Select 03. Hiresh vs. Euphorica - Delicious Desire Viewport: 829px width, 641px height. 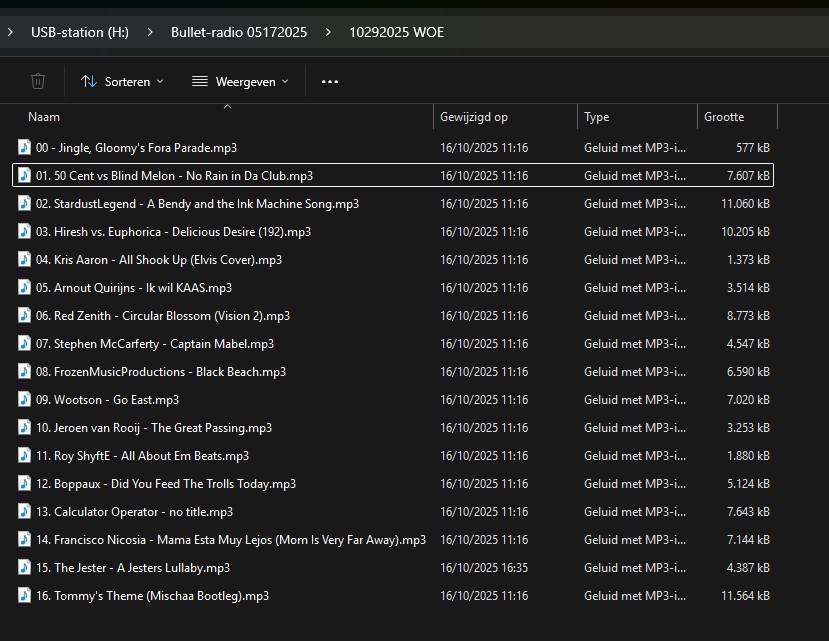coord(173,232)
